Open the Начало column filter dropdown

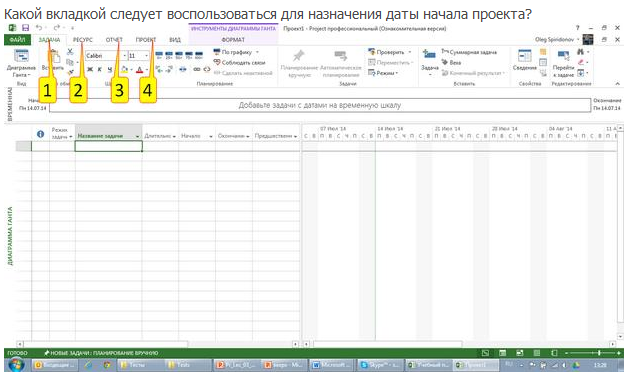211,136
